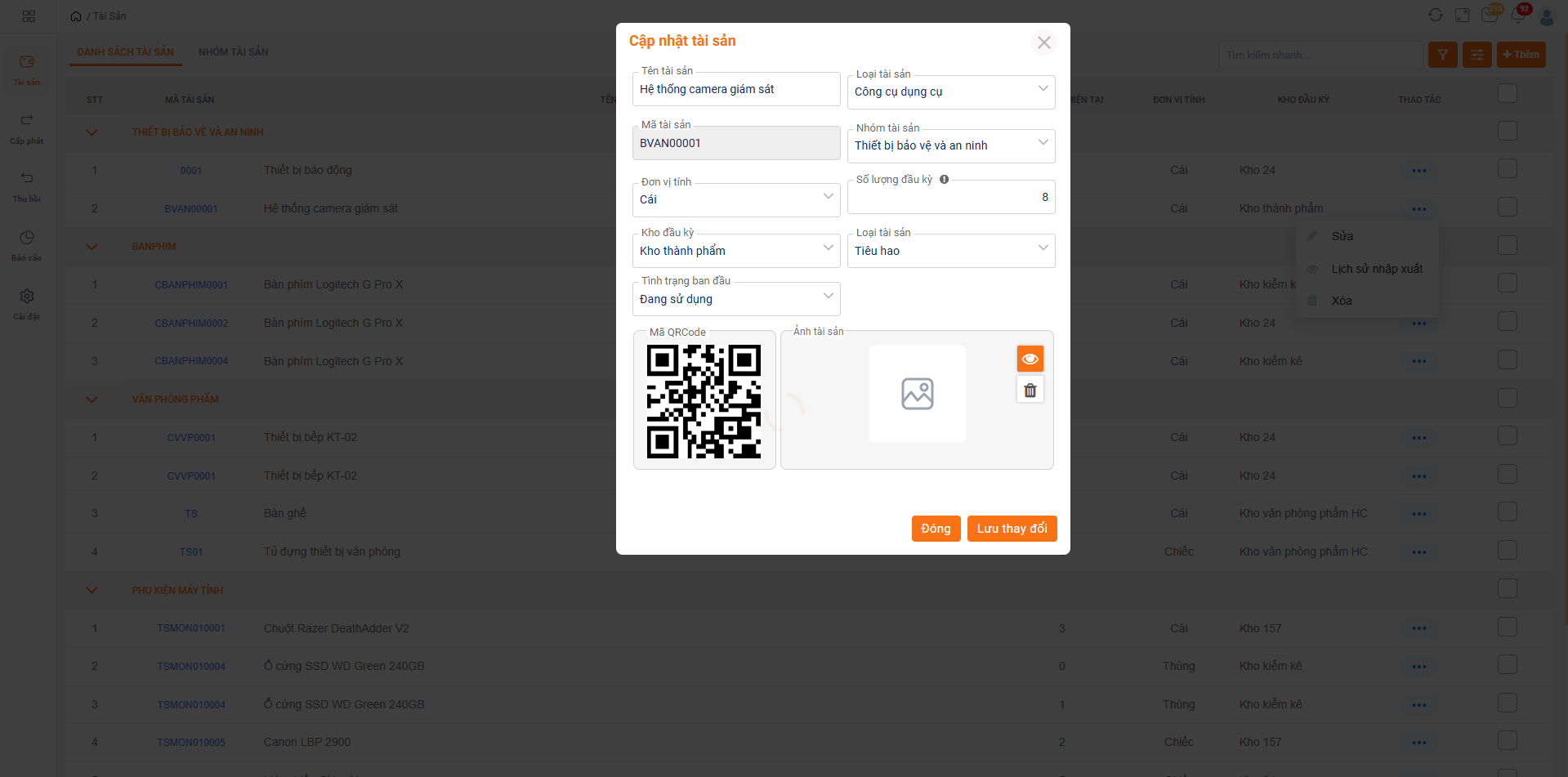Click the filter funnel icon button
Screen dimensions: 1568x777
[1442, 55]
